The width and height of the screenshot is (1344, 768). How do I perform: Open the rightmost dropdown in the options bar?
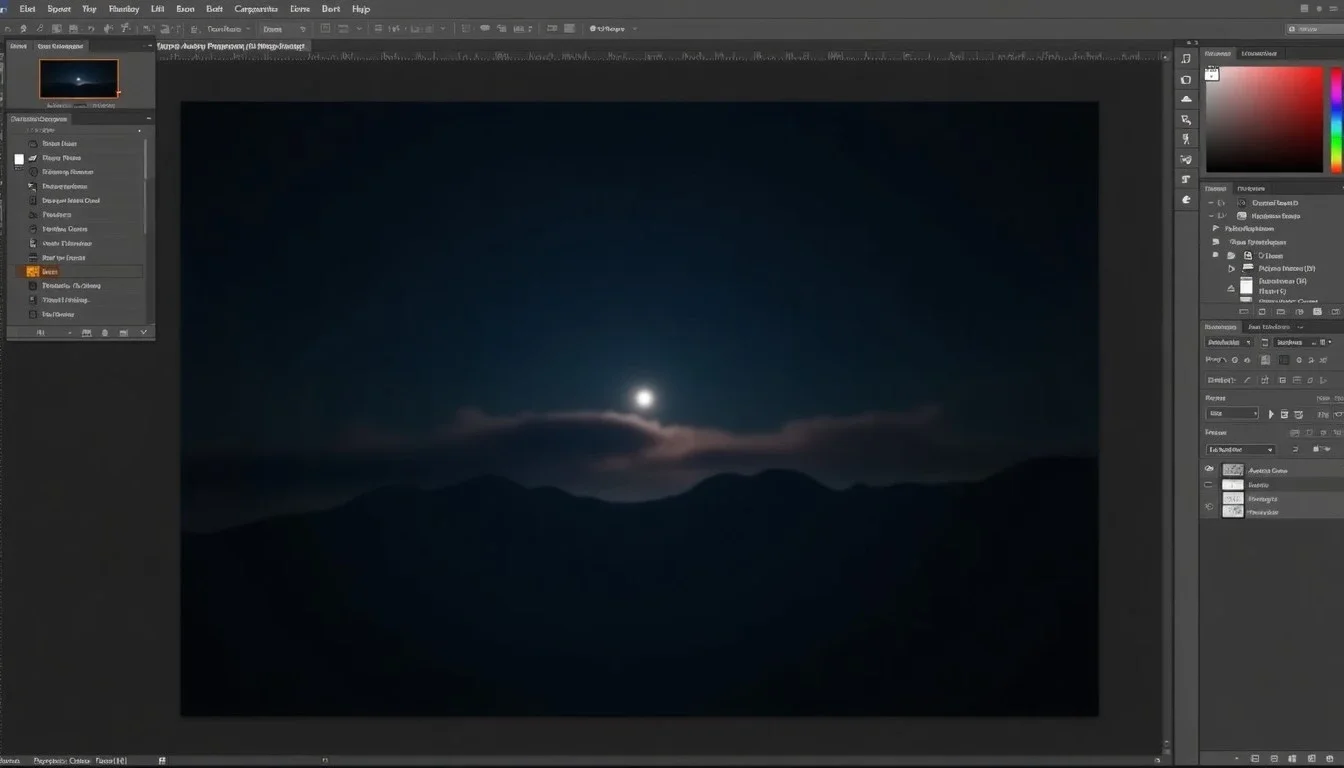(611, 29)
